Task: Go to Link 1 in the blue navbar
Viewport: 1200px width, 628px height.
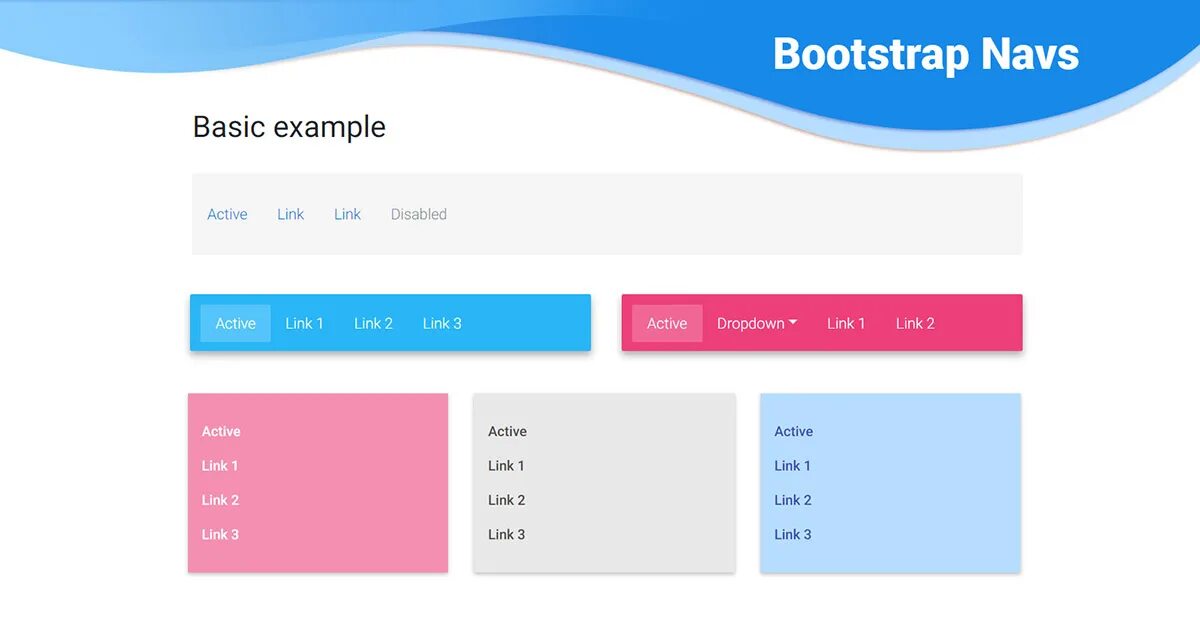Action: tap(304, 323)
